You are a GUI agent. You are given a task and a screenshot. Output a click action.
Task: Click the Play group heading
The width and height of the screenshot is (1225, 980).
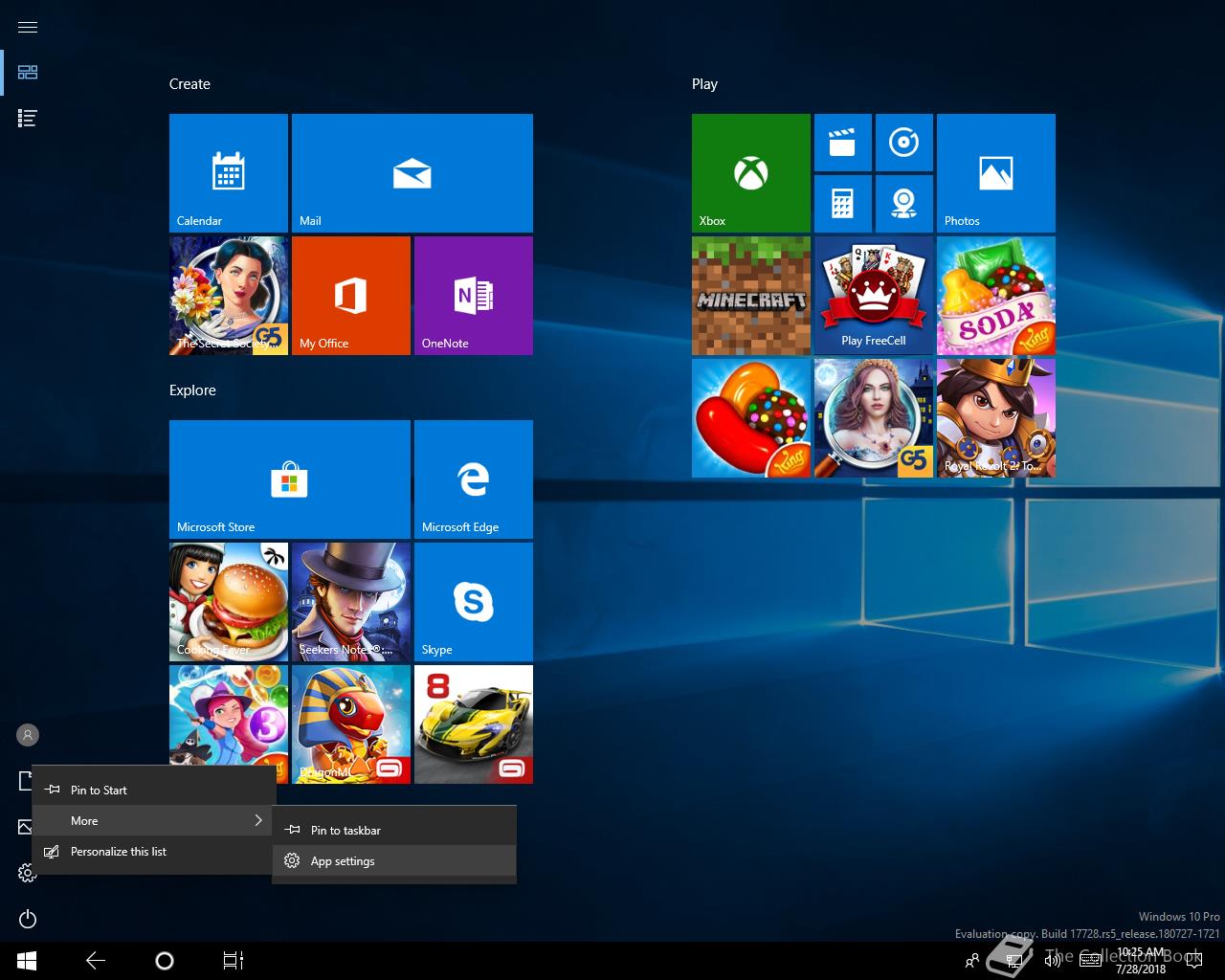[x=704, y=84]
